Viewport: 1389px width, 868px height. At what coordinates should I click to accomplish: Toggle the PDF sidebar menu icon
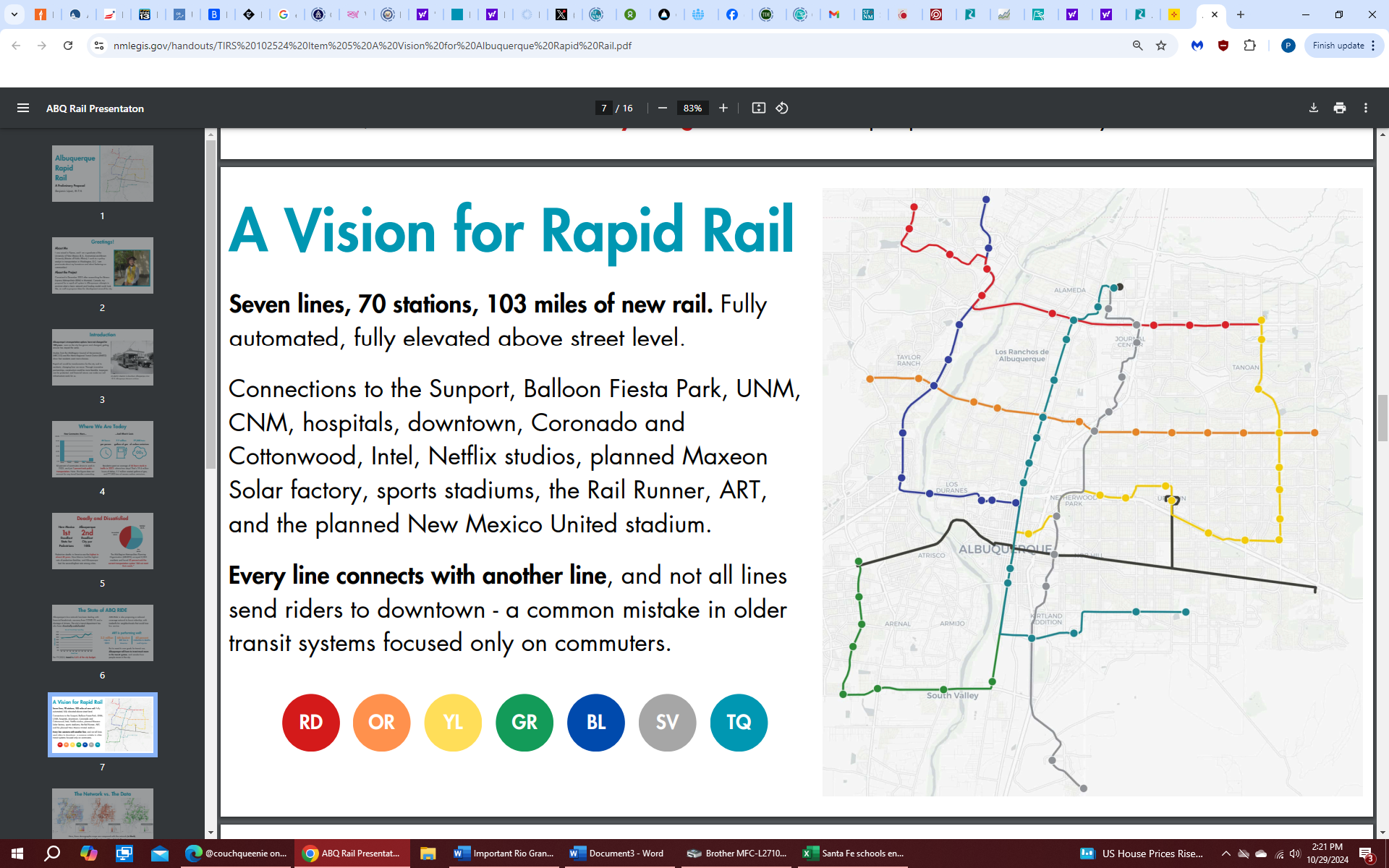click(23, 108)
